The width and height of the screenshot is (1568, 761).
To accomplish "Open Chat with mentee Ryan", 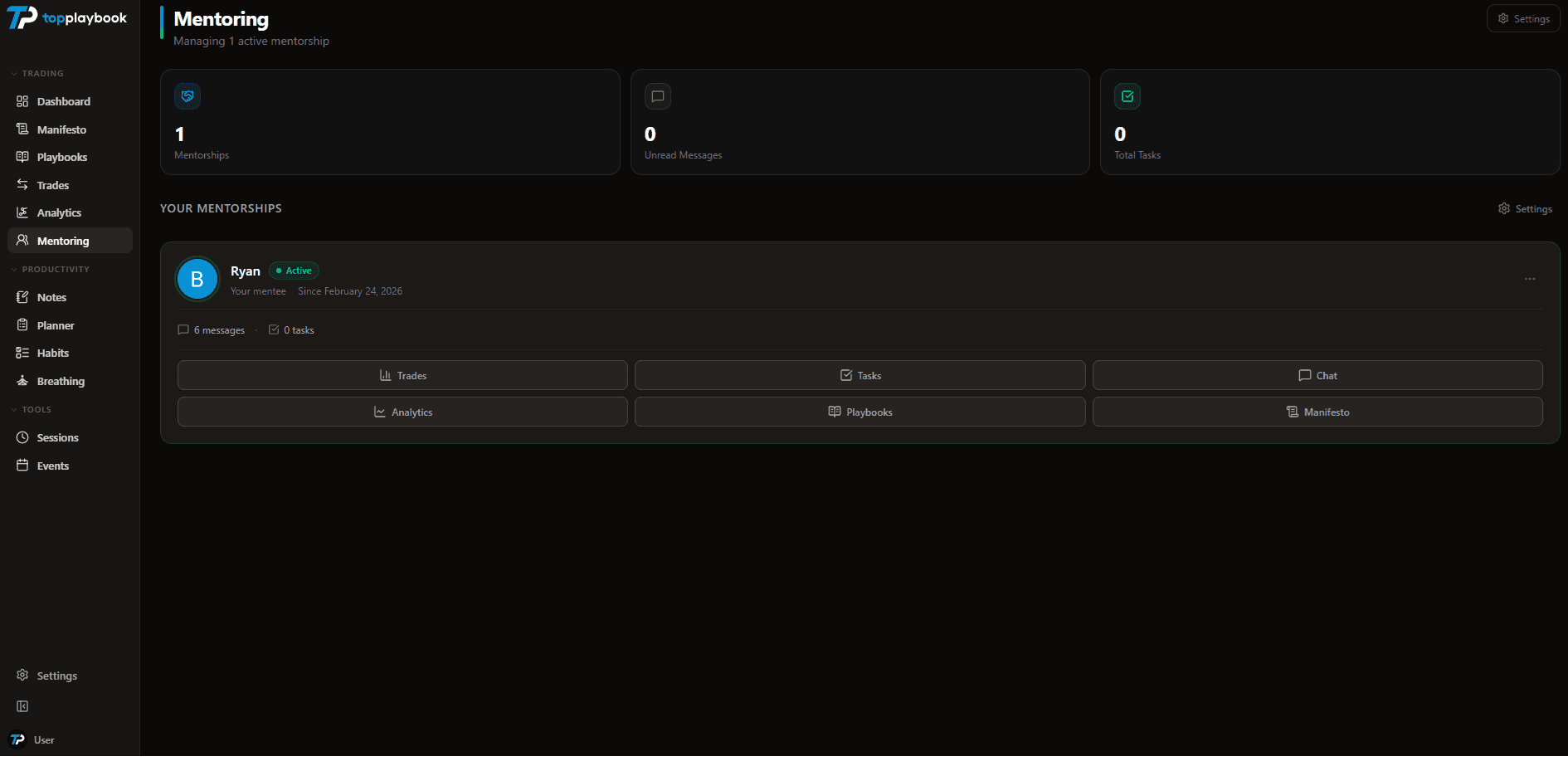I will tap(1317, 375).
